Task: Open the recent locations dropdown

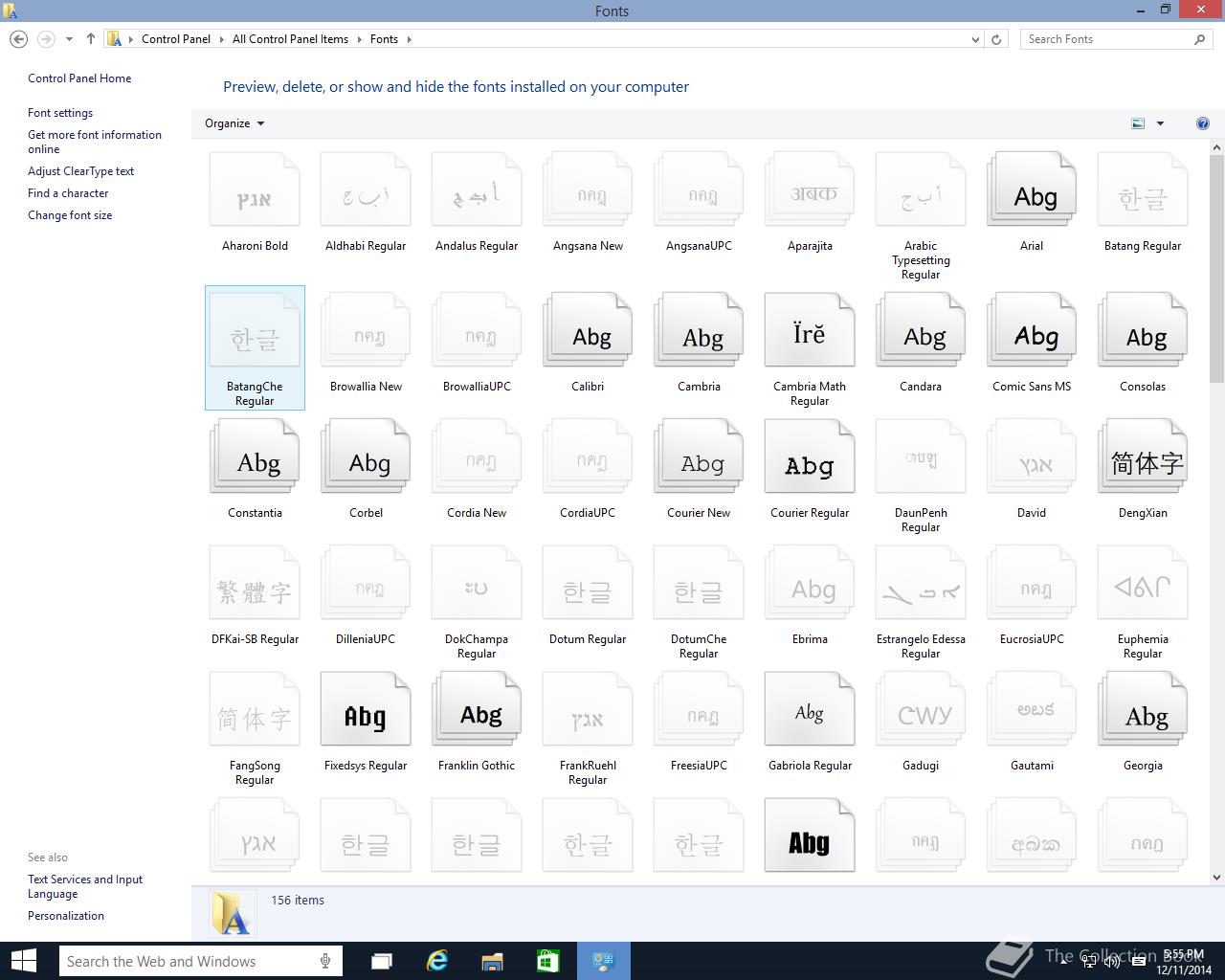Action: click(x=69, y=39)
